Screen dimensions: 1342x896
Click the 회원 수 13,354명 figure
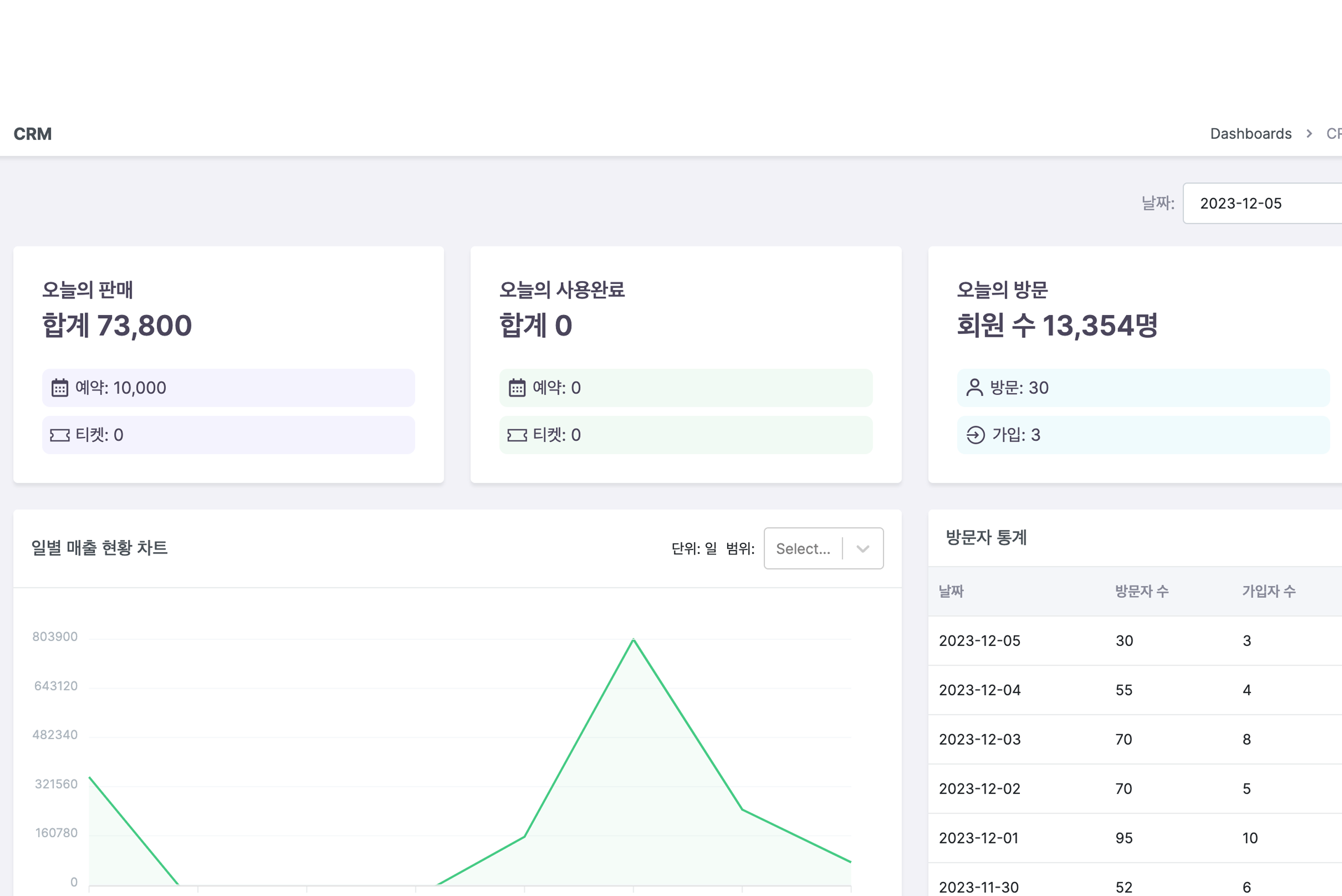coord(1058,325)
